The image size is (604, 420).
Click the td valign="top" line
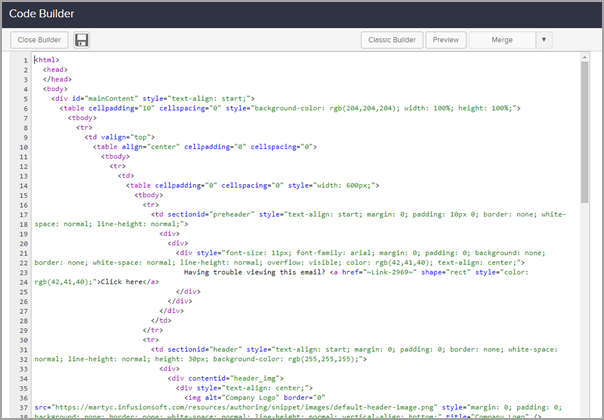120,136
